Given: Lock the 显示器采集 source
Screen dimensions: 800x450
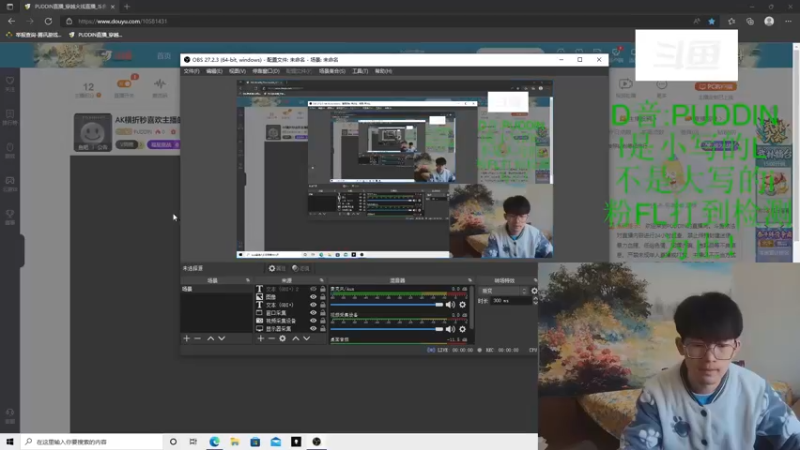Looking at the screenshot, I should [x=322, y=329].
